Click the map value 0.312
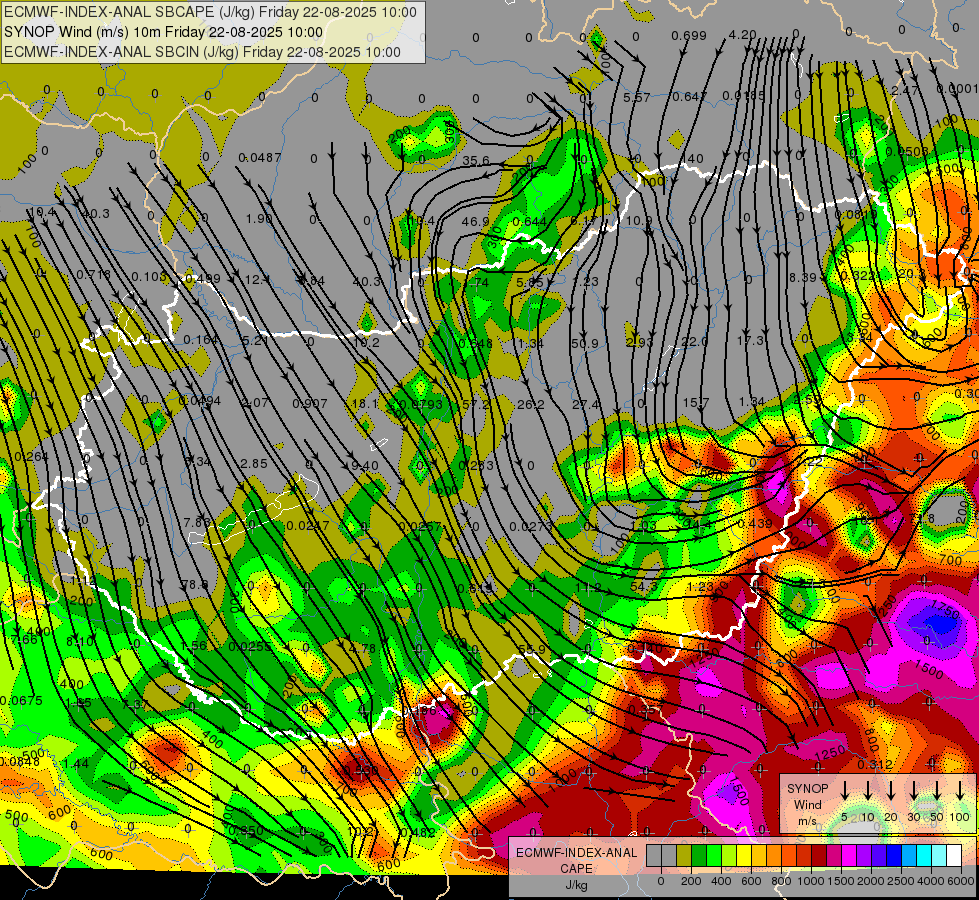979x900 pixels. 875,764
